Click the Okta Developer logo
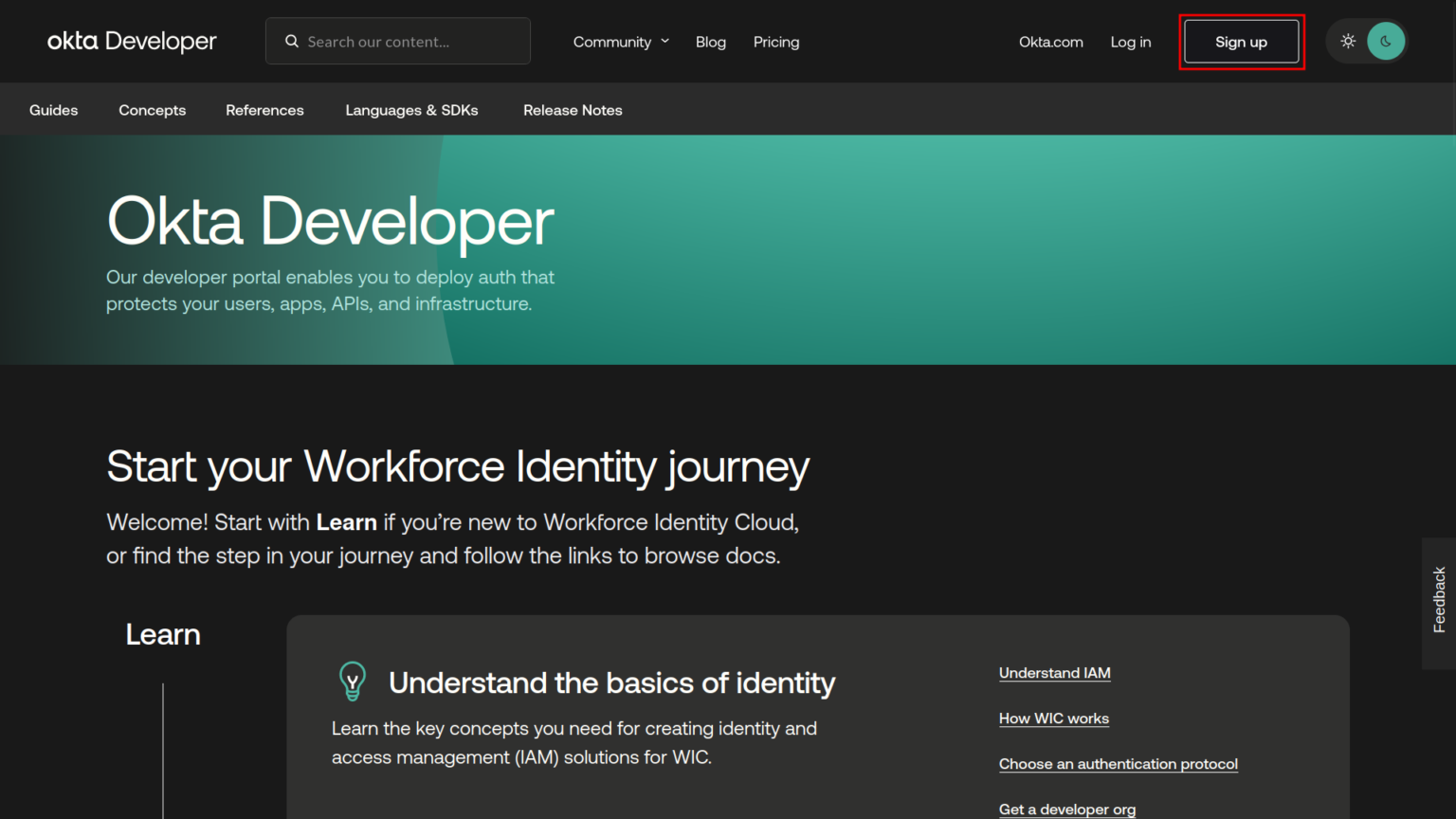 click(x=132, y=42)
